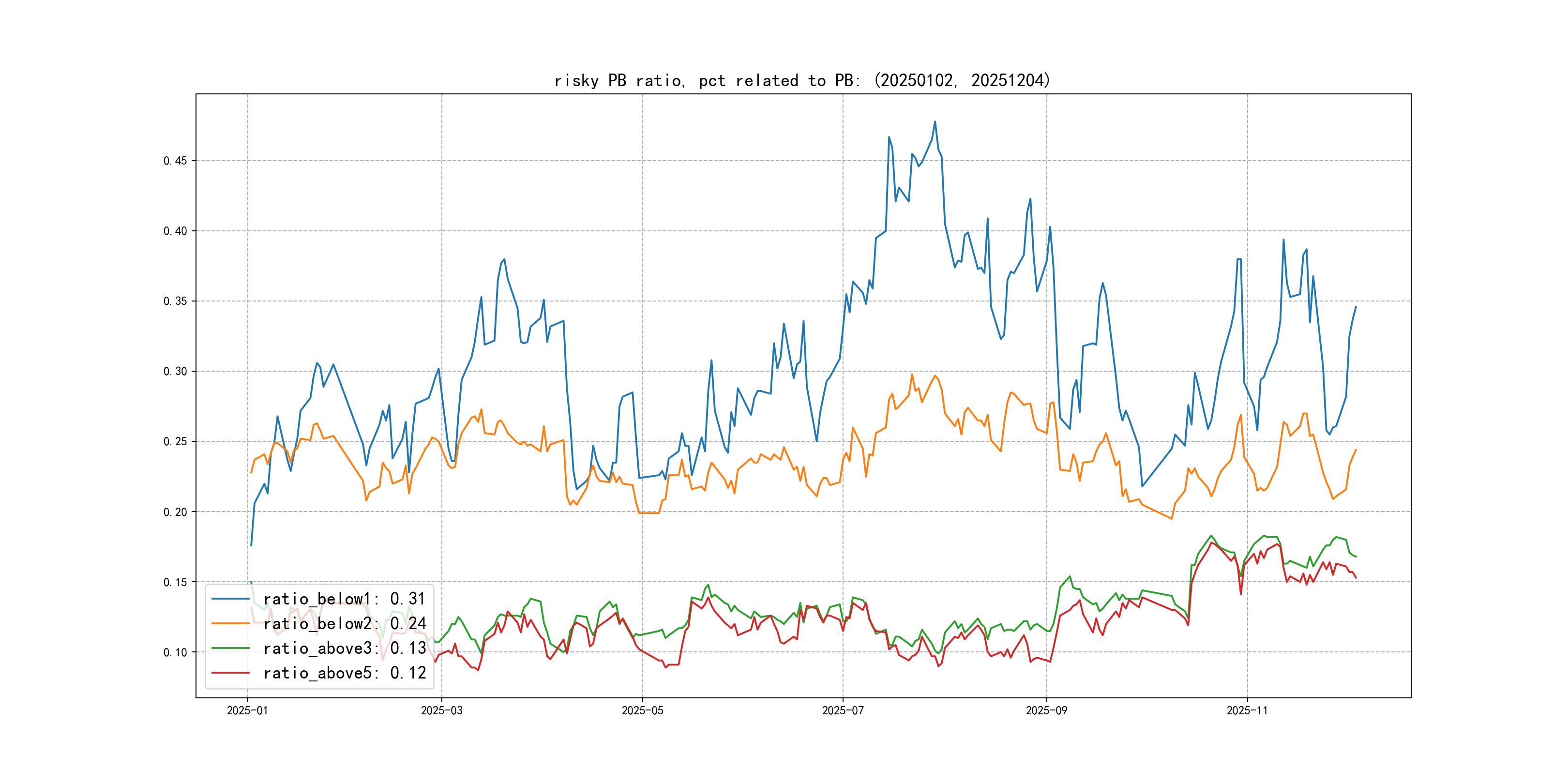Click the 2025-07 x-axis tick label
Screen dimensions: 1568x784
coord(843,711)
